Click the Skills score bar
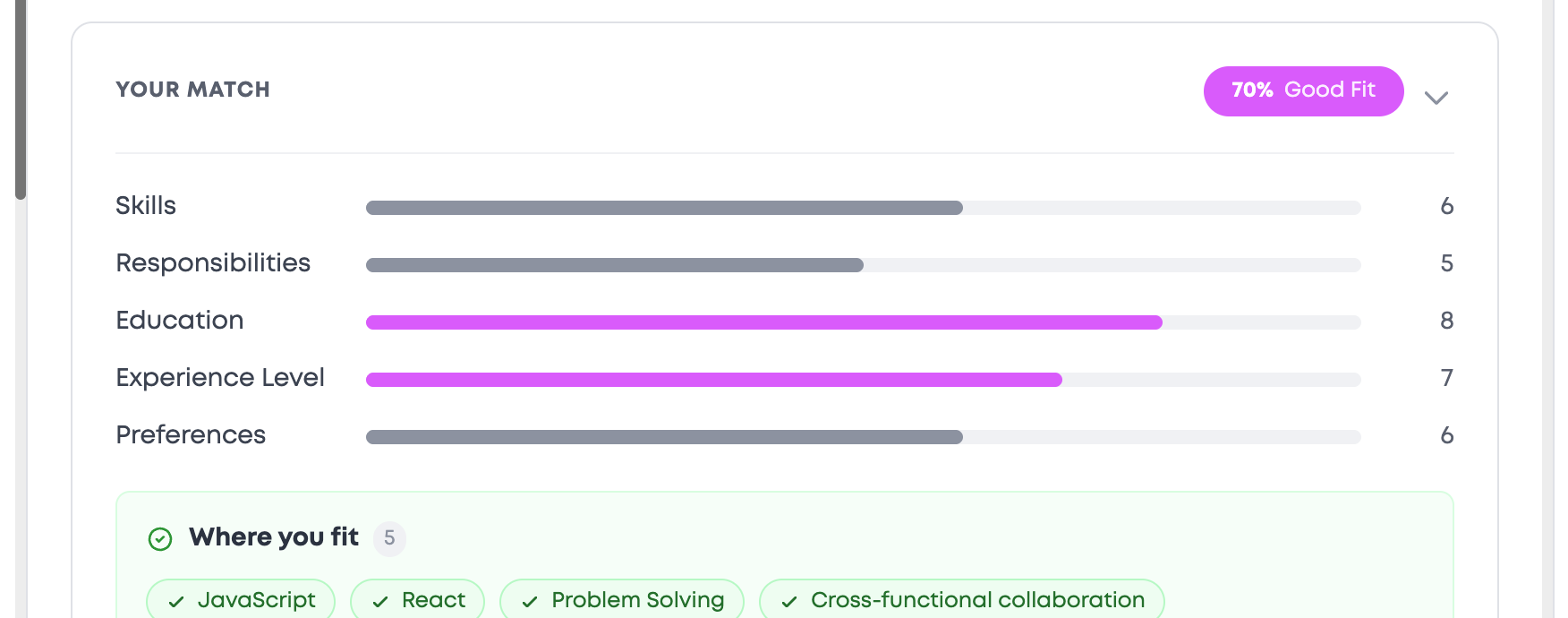 864,208
